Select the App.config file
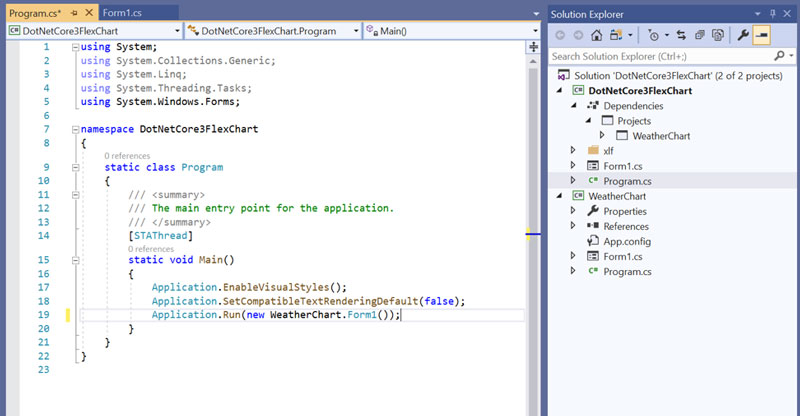800x416 pixels. point(627,241)
